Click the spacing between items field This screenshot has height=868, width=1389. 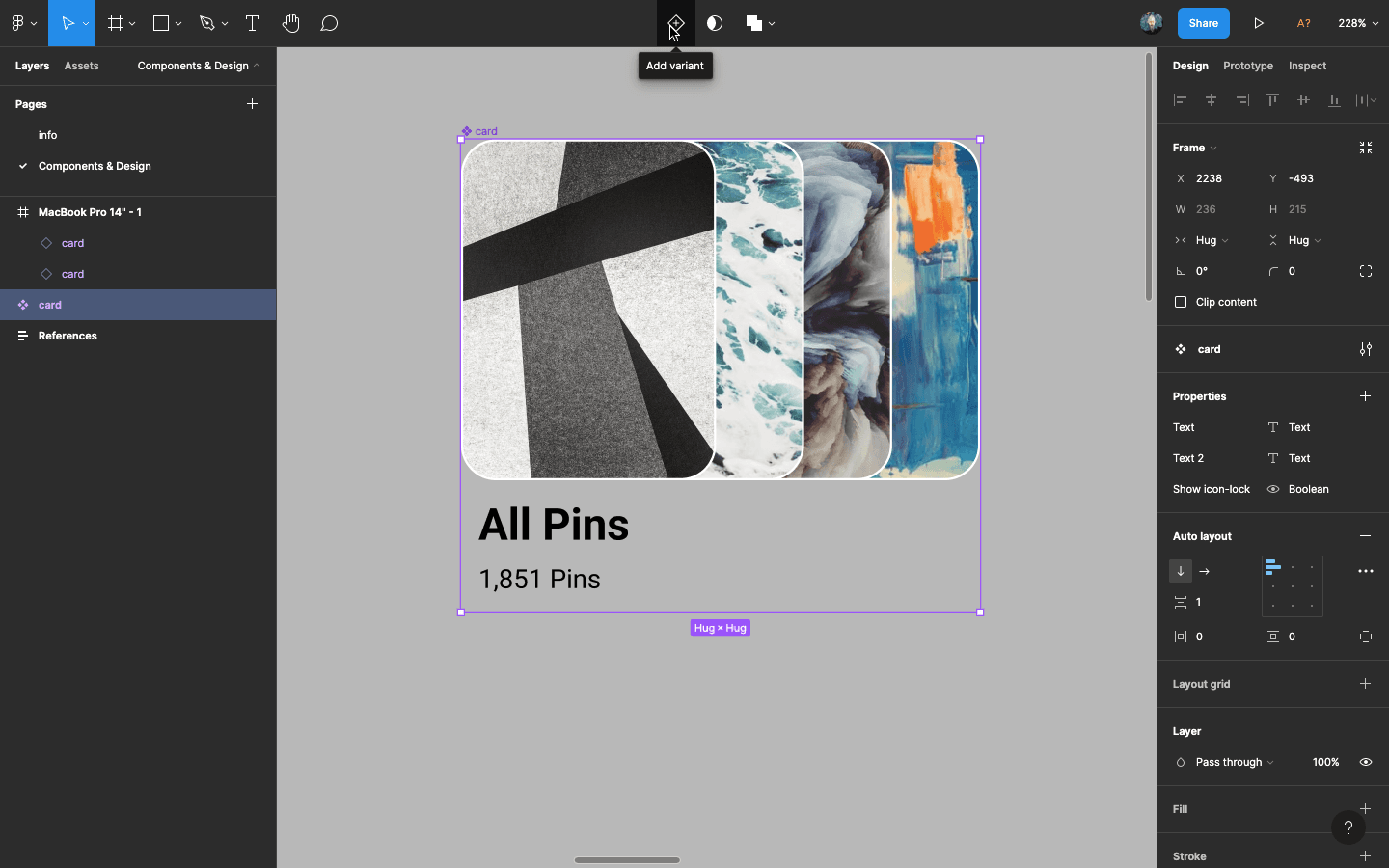click(x=1212, y=602)
